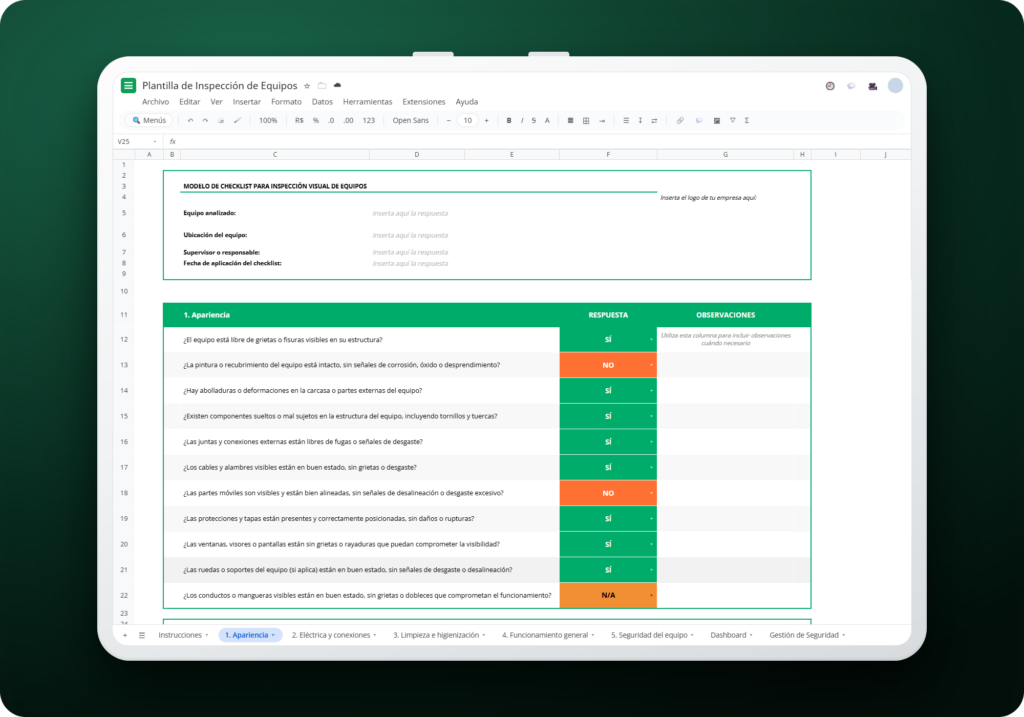Switch to the Dashboard sheet tab

(728, 635)
